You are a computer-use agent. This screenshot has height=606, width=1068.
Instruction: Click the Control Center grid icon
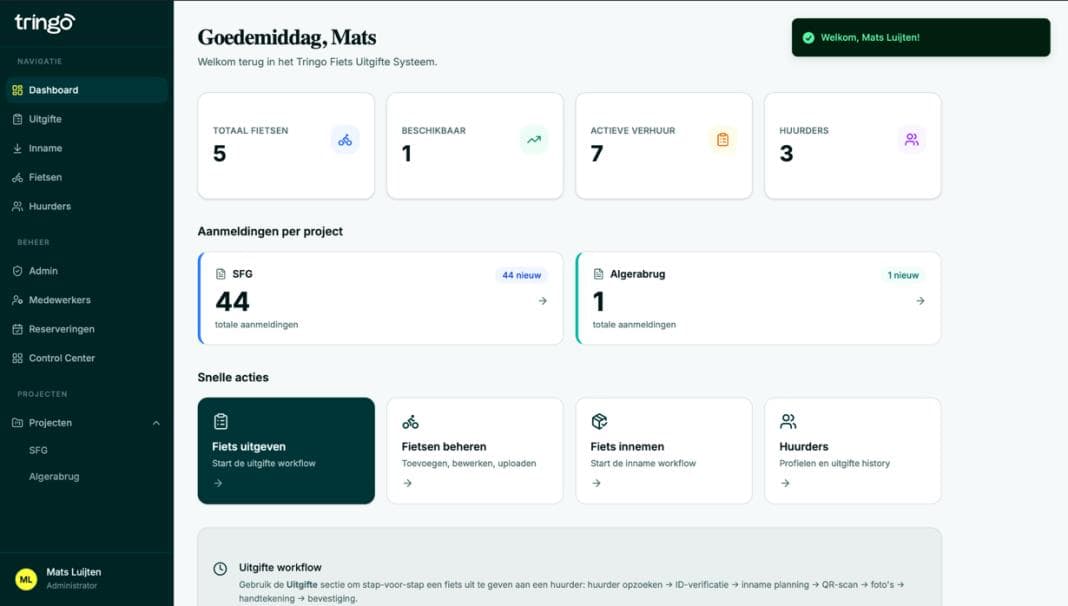[x=18, y=358]
